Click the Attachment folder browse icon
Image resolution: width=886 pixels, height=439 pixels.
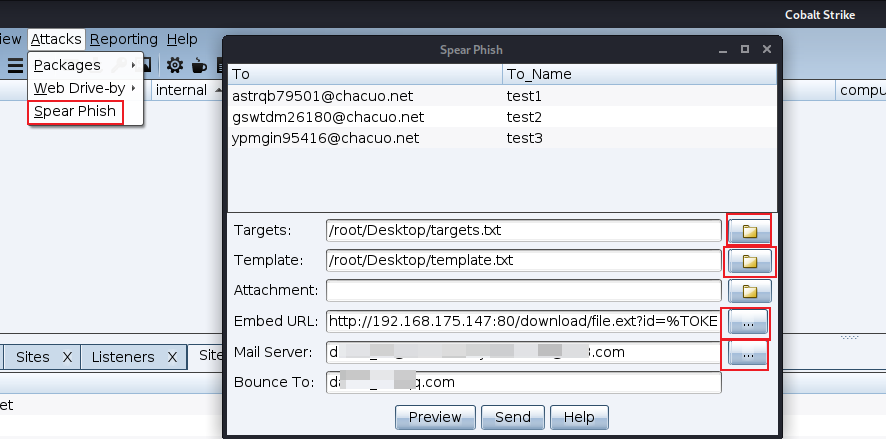tap(749, 292)
